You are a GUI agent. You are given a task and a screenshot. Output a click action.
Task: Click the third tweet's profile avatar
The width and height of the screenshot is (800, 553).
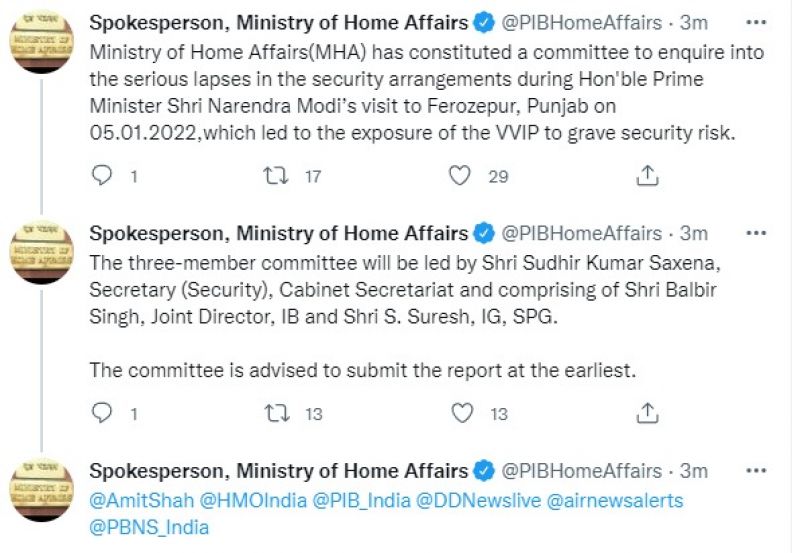coord(42,490)
